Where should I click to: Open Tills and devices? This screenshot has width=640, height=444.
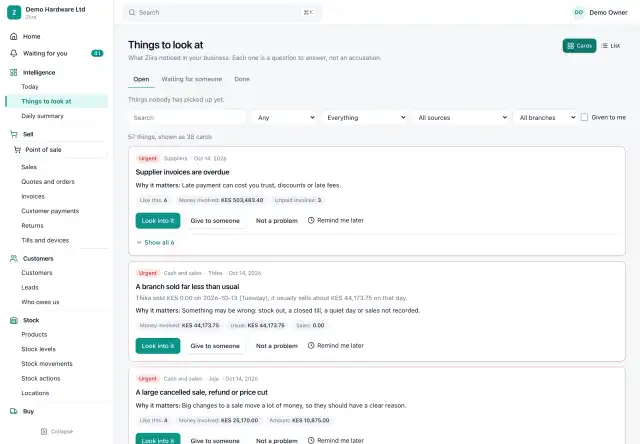point(45,240)
